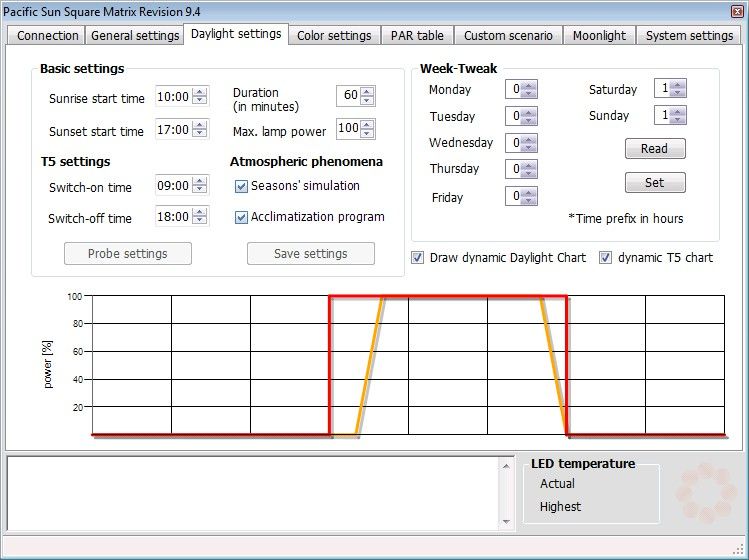Switch to the Moonlight tab
Image resolution: width=749 pixels, height=560 pixels.
pos(599,35)
